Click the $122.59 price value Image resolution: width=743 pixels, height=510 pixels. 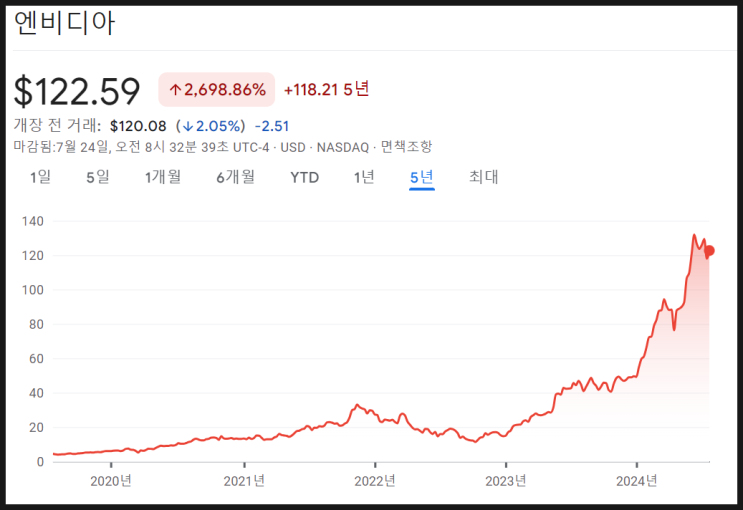pyautogui.click(x=77, y=91)
